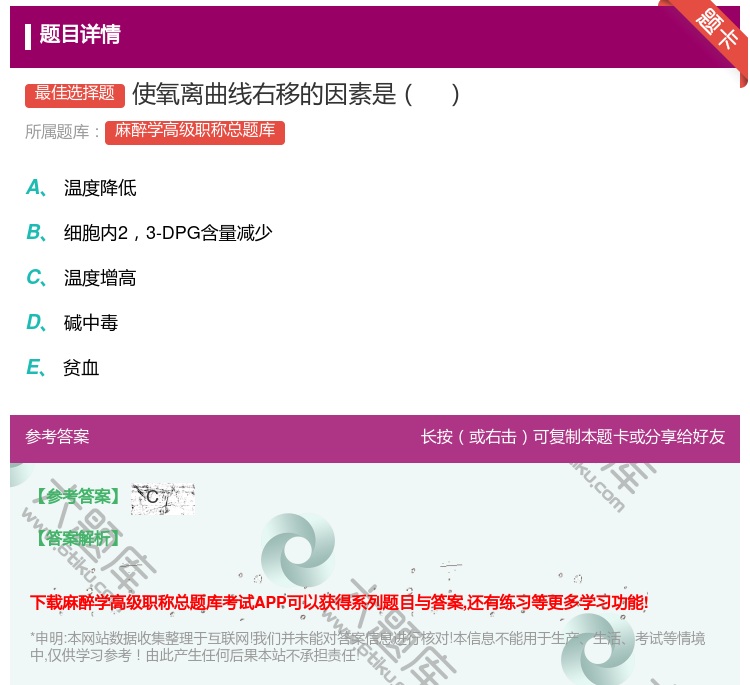Viewport: 750px width, 685px height.
Task: Click the grey 申明 disclaimer text
Action: pyautogui.click(x=367, y=647)
